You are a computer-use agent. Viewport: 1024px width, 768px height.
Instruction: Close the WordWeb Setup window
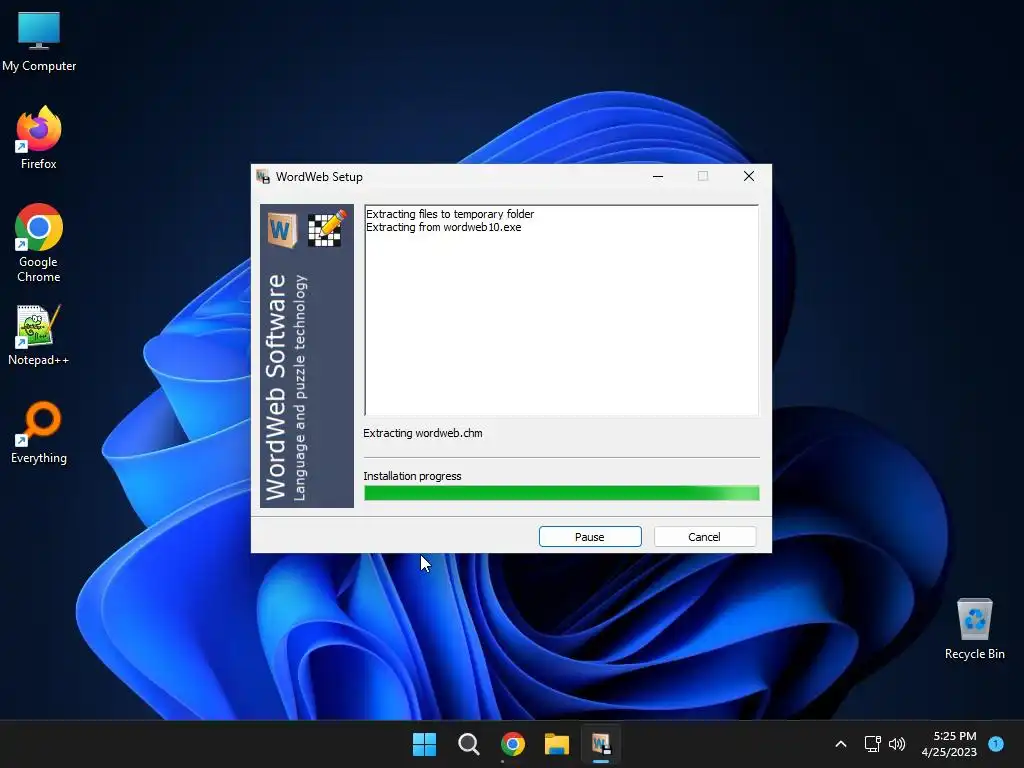(x=749, y=176)
